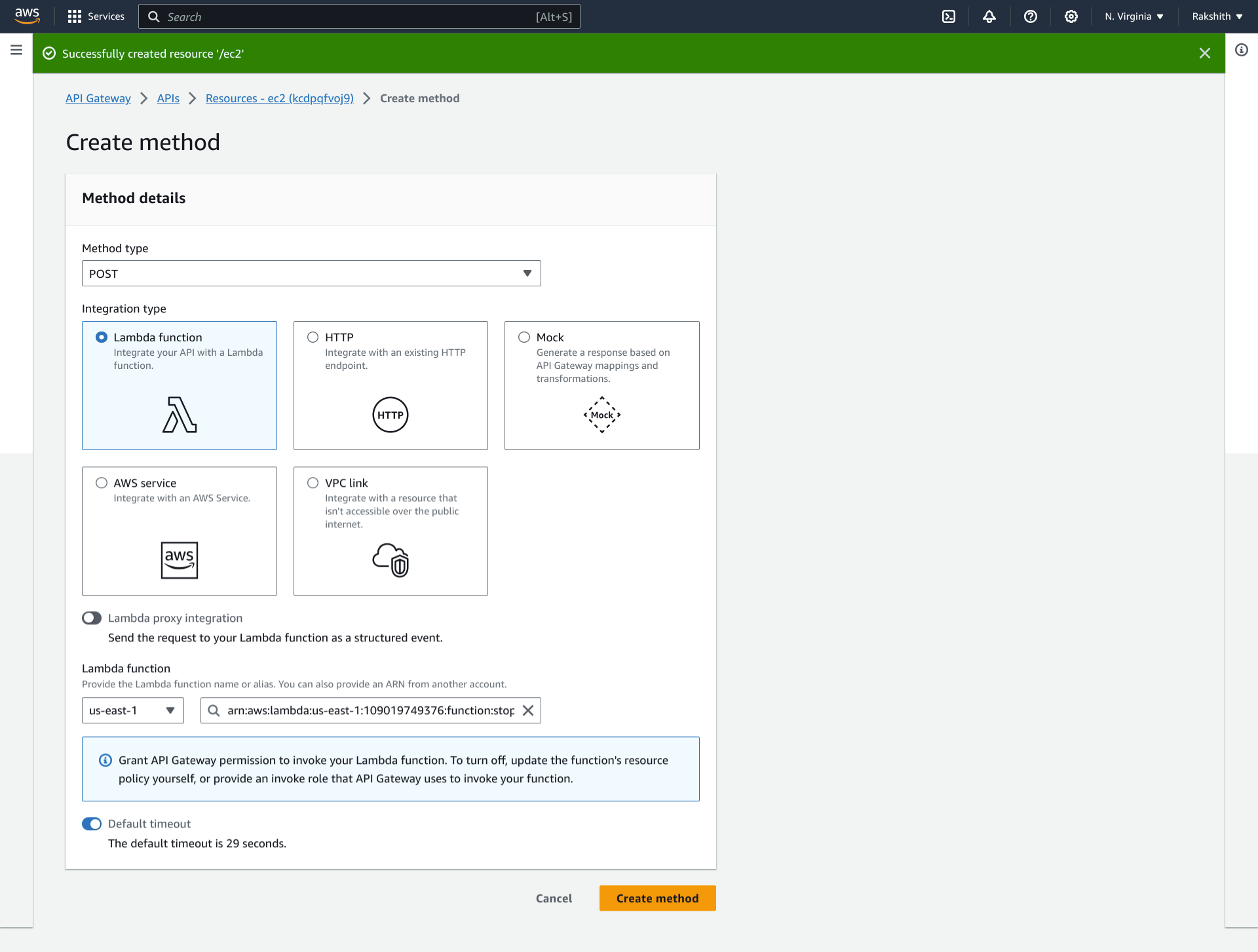Click the top Search input field

coord(359,16)
